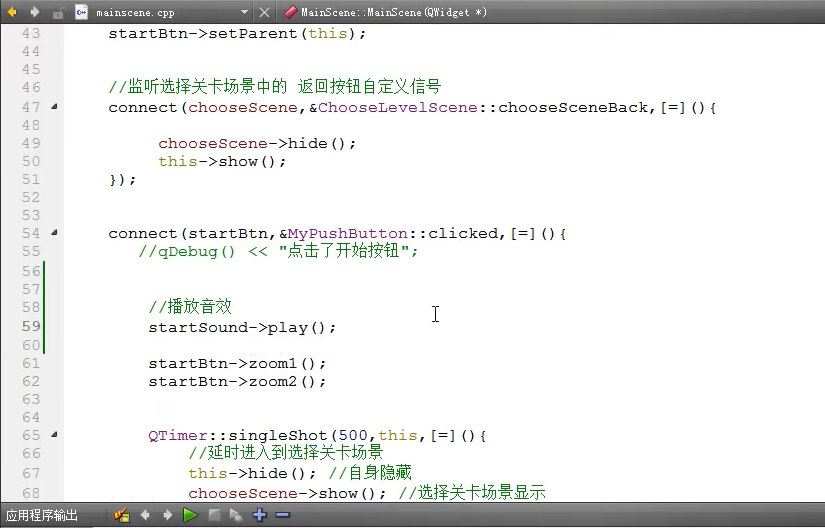Click the text startBtn->zoom1();
Screen dimensions: 825x528
pyautogui.click(x=237, y=363)
